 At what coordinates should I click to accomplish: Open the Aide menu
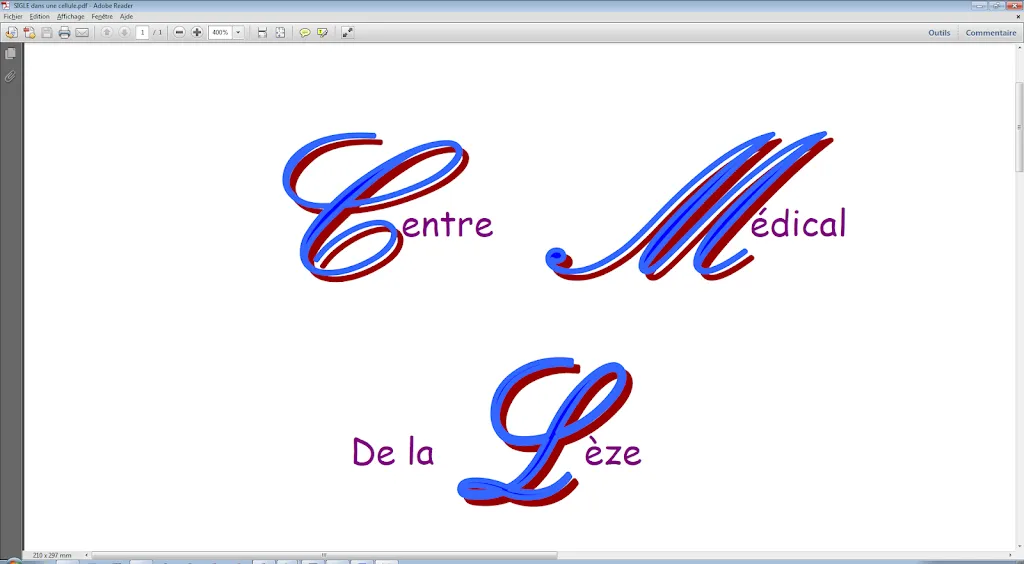(126, 16)
